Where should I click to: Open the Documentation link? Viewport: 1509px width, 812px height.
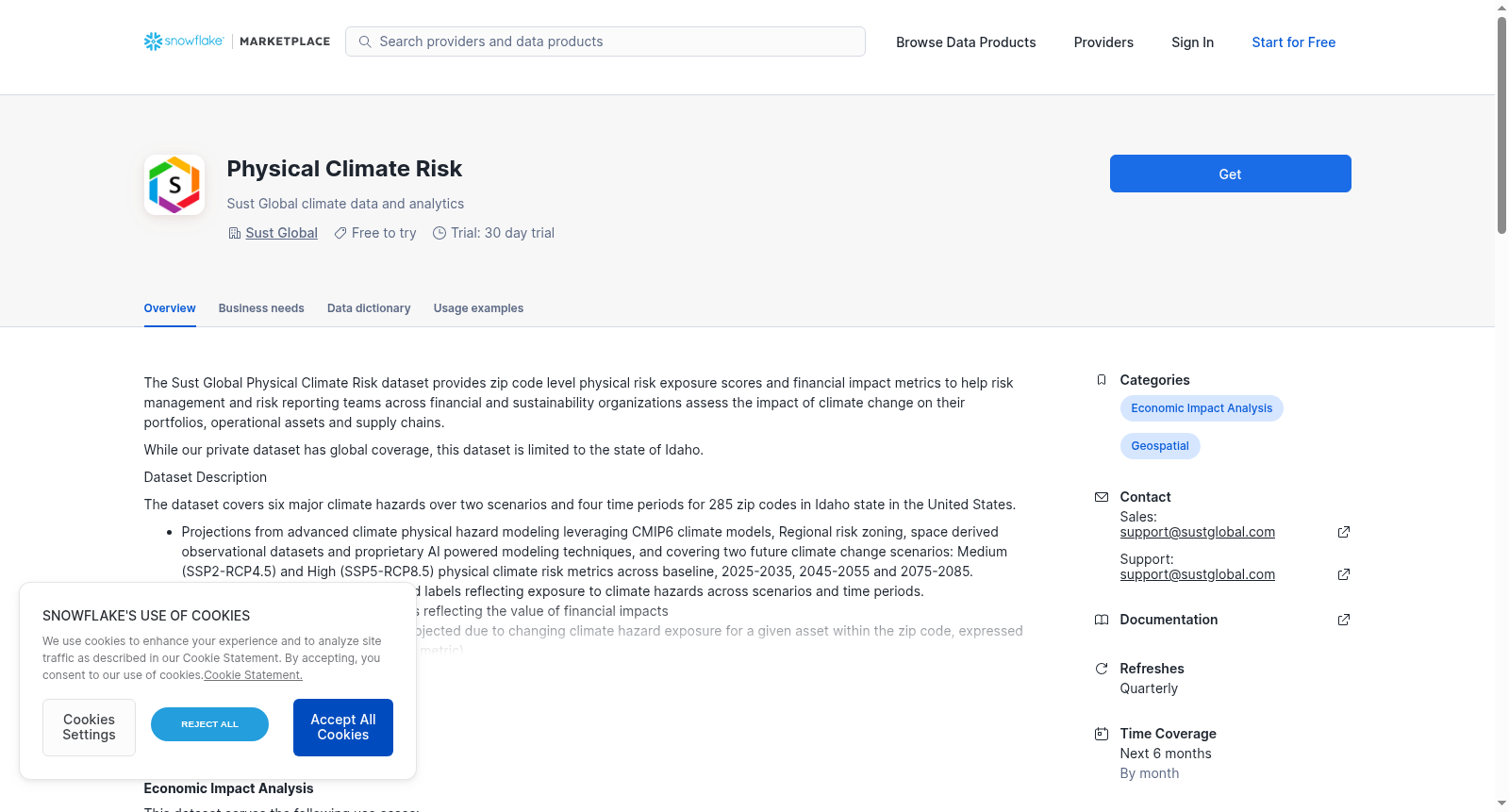tap(1169, 620)
